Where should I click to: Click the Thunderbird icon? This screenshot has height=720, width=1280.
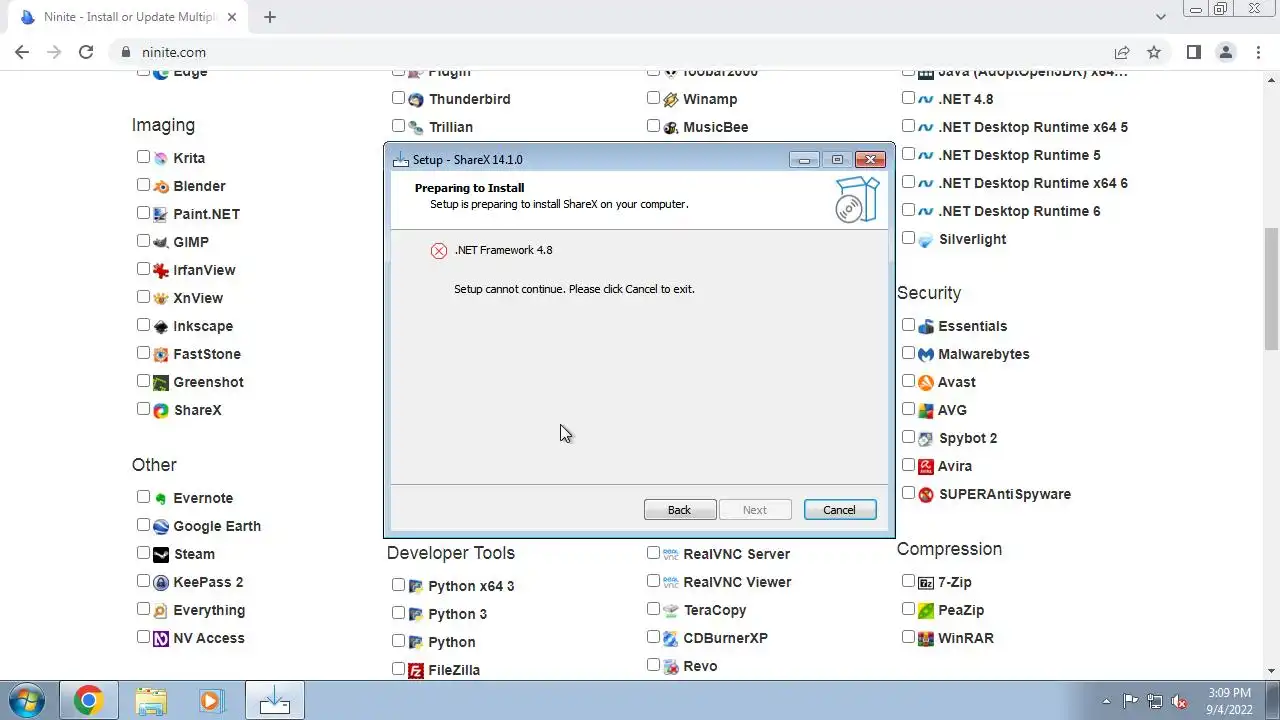point(416,99)
